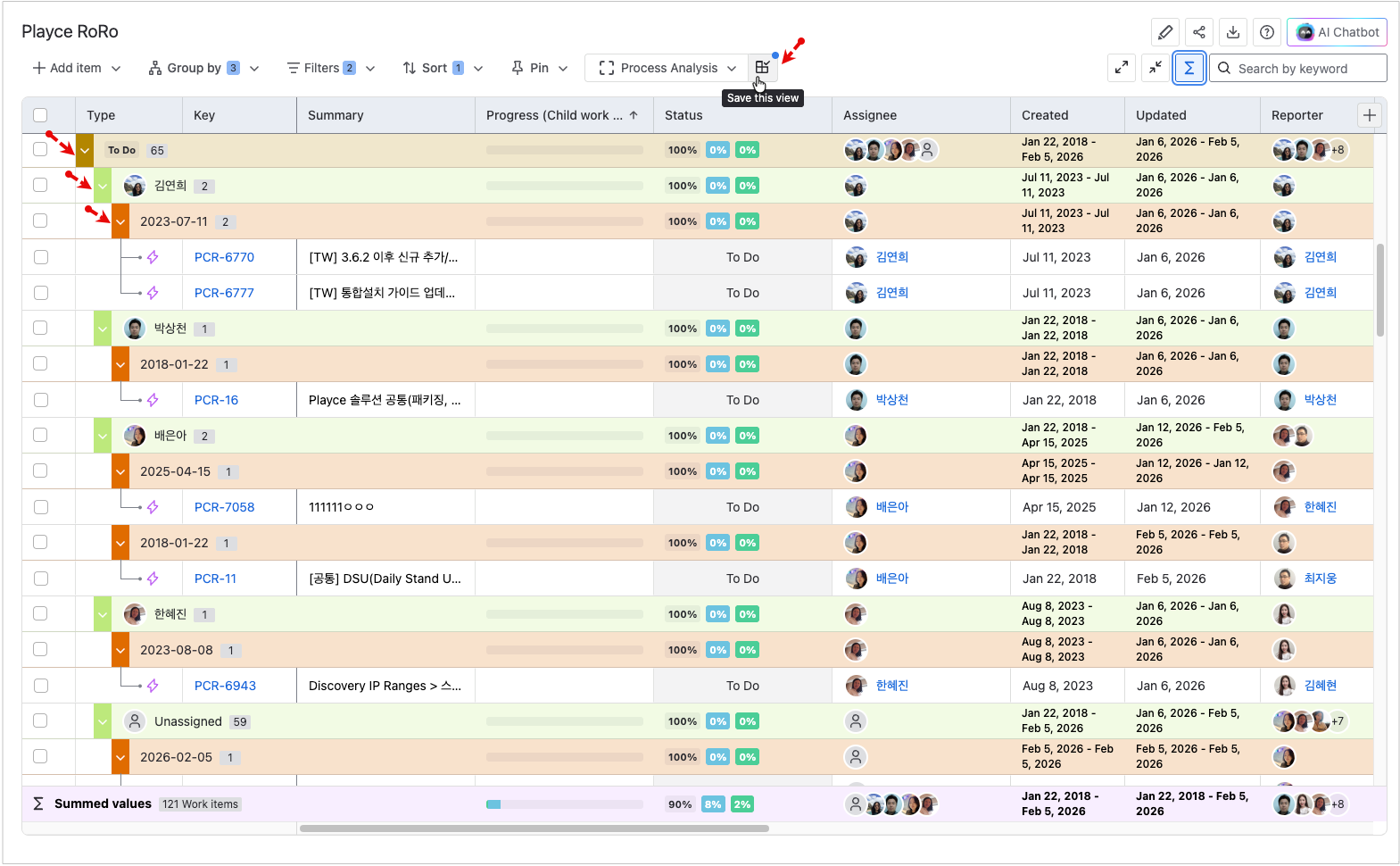Click the pencil edit icon
The height and width of the screenshot is (866, 1400).
pos(1164,32)
